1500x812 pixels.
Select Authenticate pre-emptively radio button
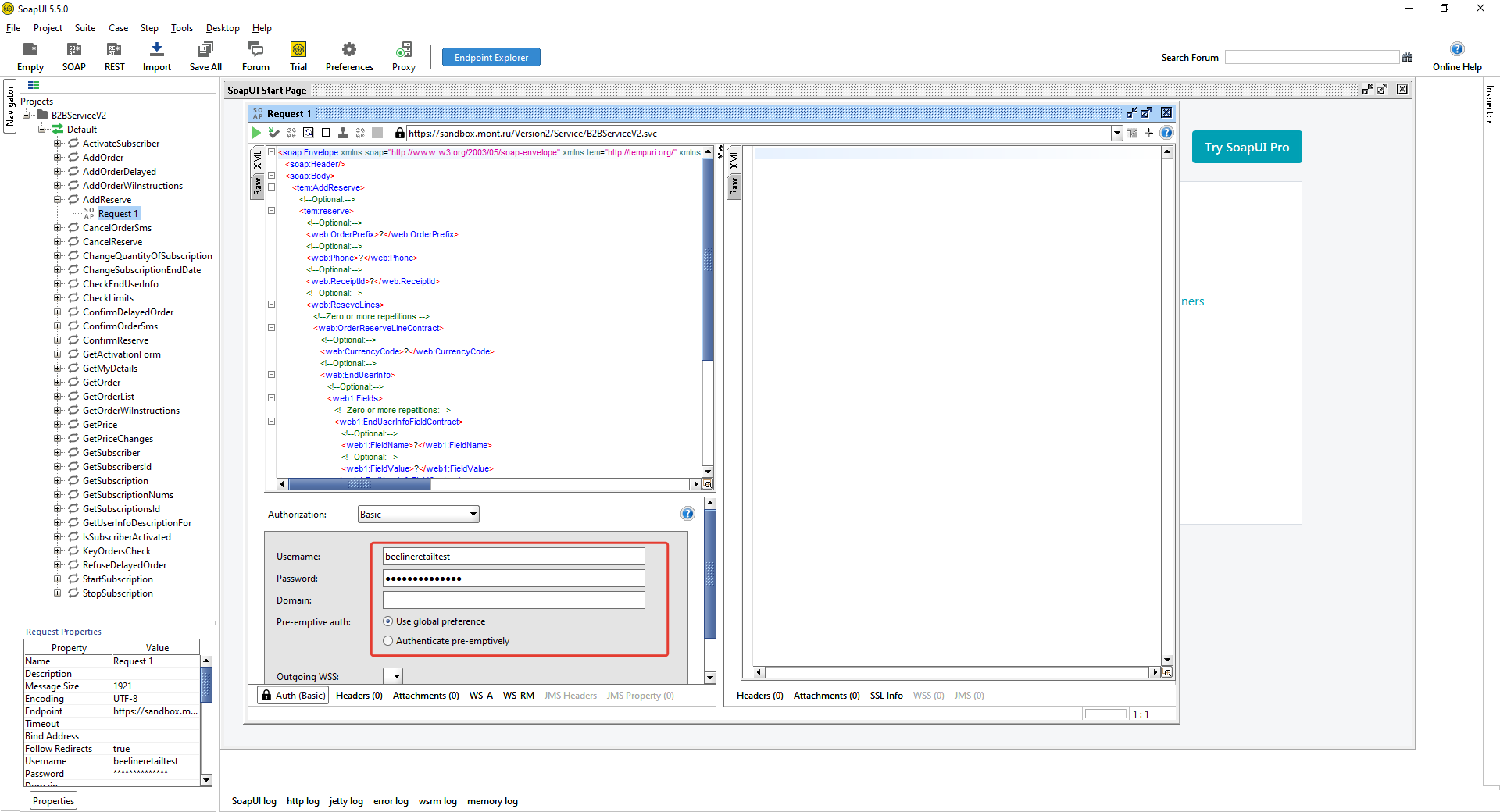[388, 641]
